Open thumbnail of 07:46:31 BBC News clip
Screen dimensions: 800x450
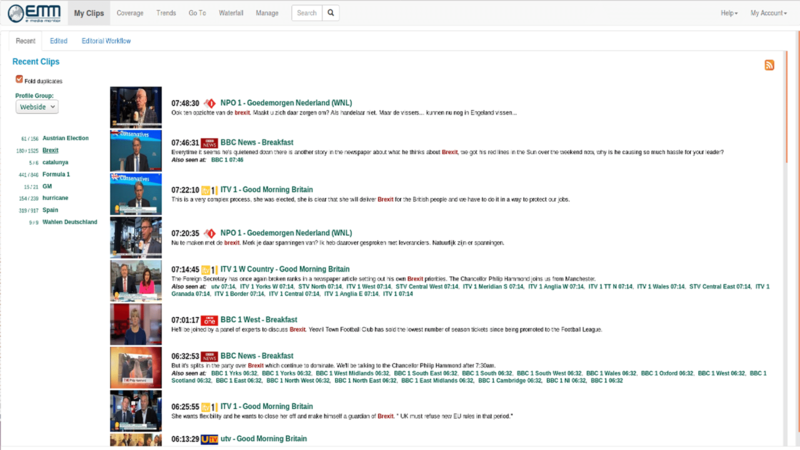coord(136,151)
